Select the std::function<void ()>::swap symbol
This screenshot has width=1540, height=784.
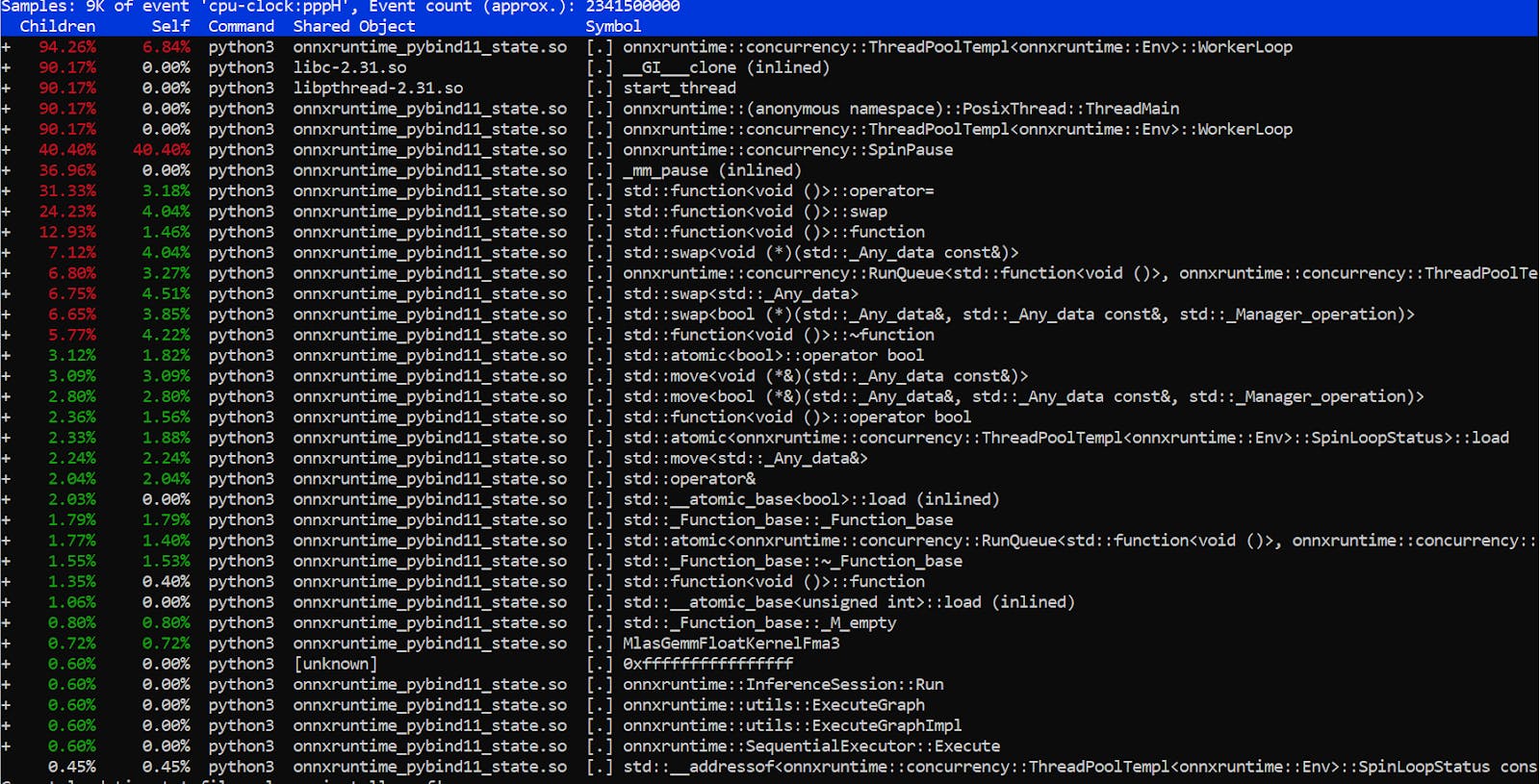(x=755, y=212)
